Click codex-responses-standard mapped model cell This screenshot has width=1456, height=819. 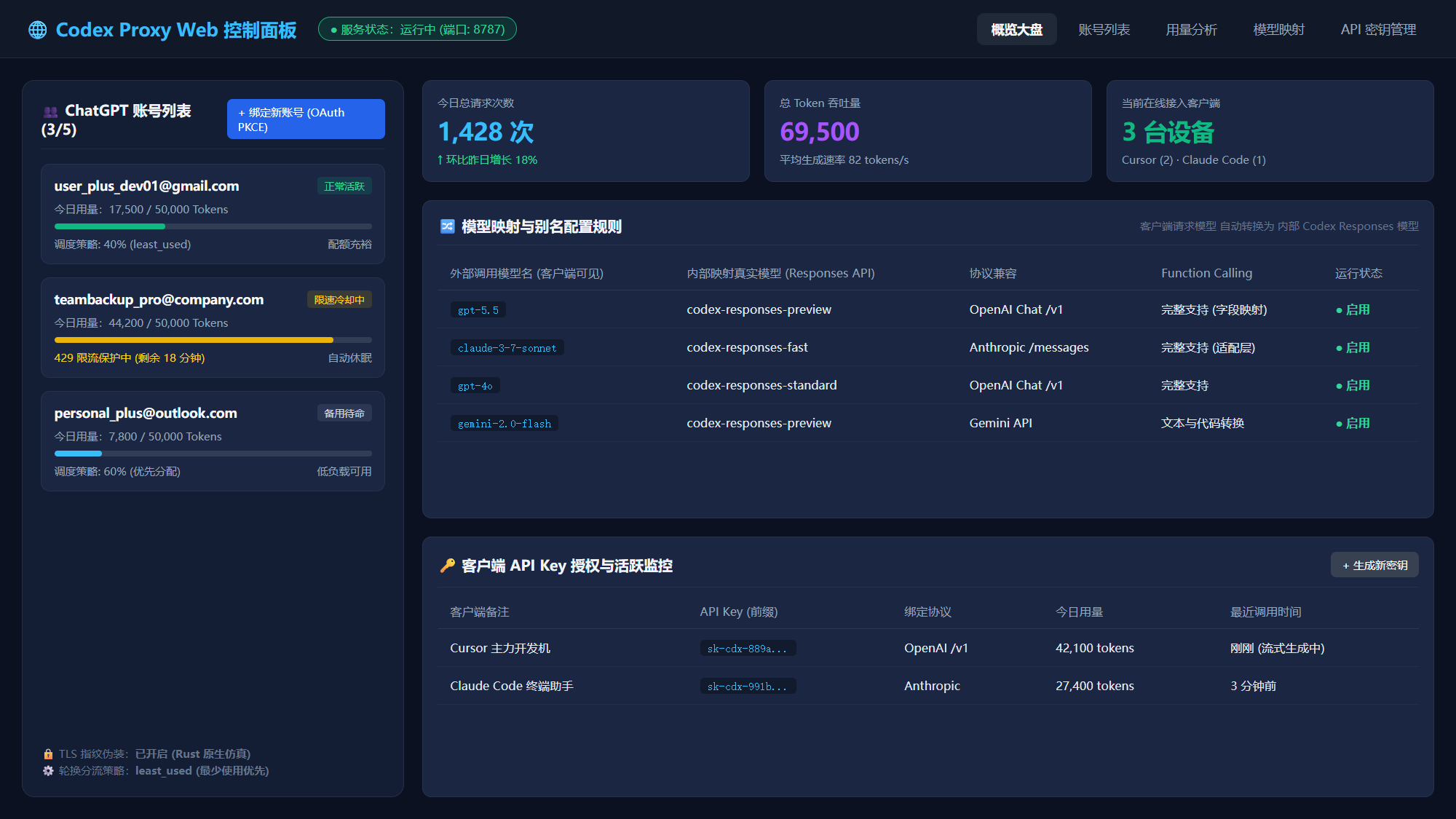point(761,385)
